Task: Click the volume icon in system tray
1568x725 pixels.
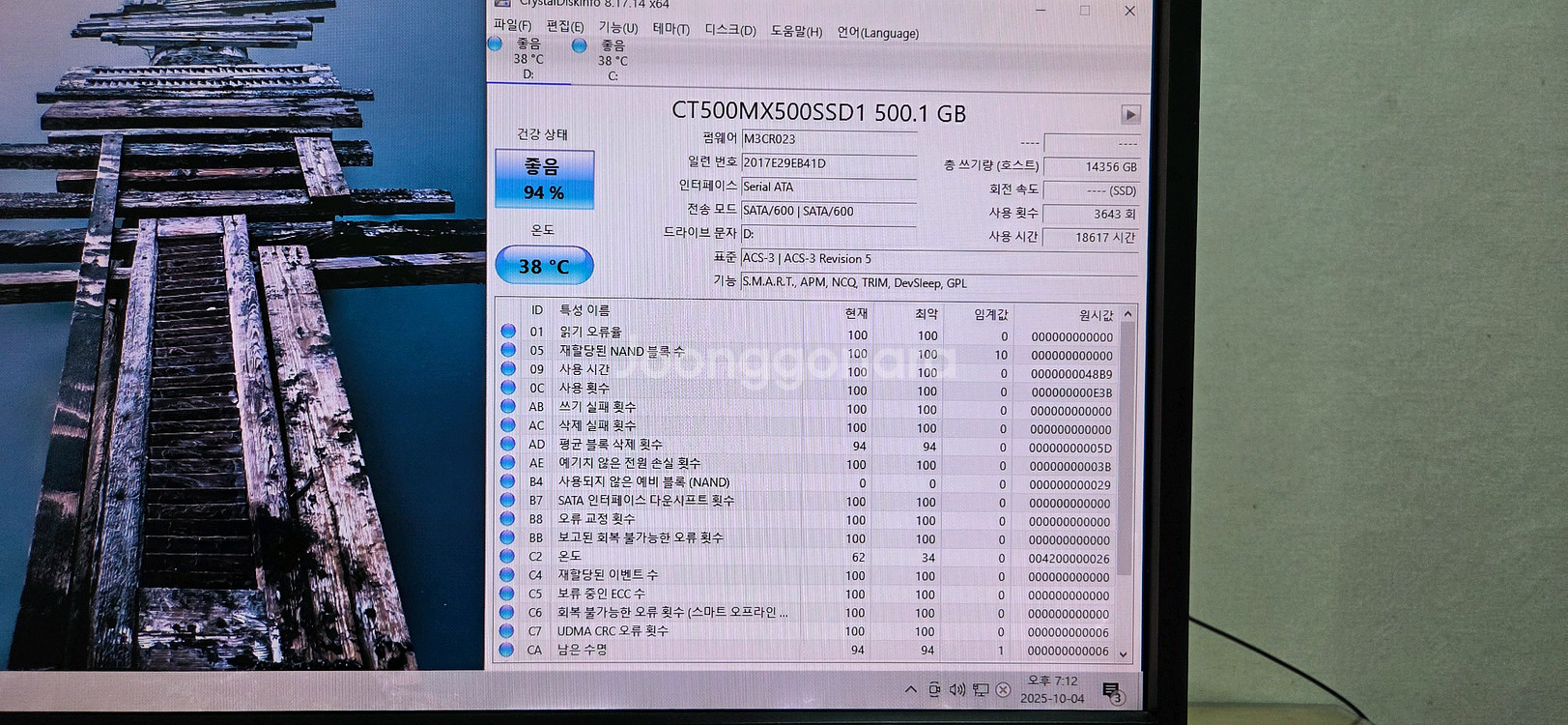Action: point(956,689)
